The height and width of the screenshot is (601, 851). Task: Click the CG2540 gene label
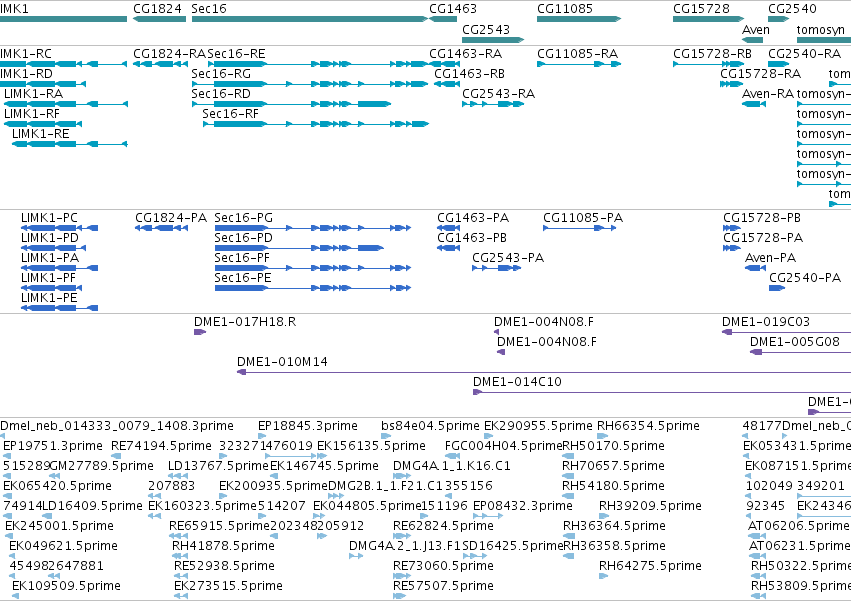(792, 9)
